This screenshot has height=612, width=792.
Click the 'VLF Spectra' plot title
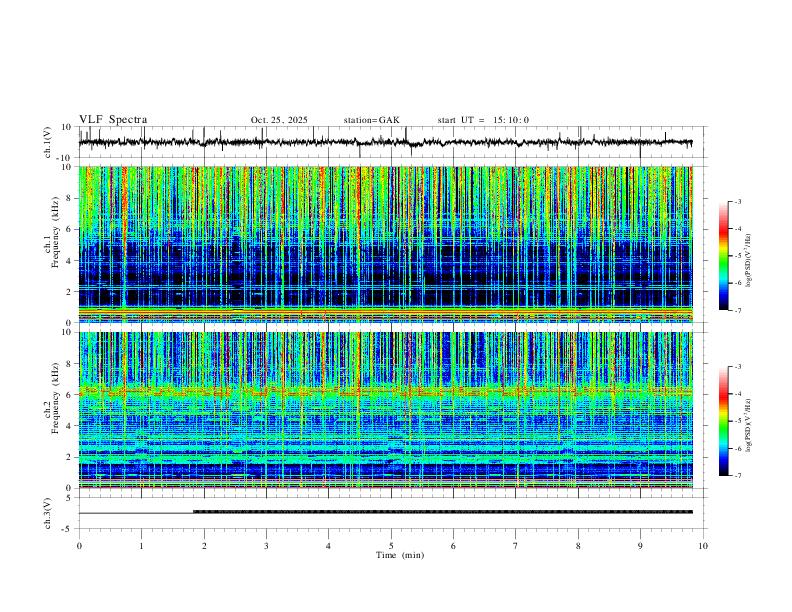tap(113, 120)
